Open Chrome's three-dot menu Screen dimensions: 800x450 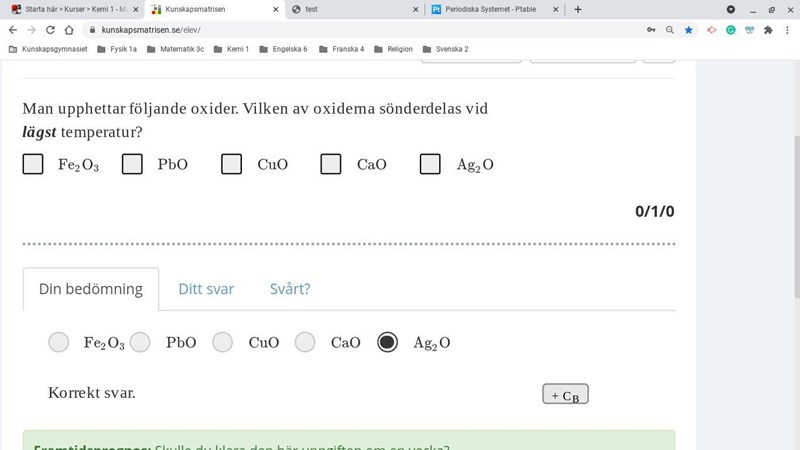pyautogui.click(x=787, y=30)
